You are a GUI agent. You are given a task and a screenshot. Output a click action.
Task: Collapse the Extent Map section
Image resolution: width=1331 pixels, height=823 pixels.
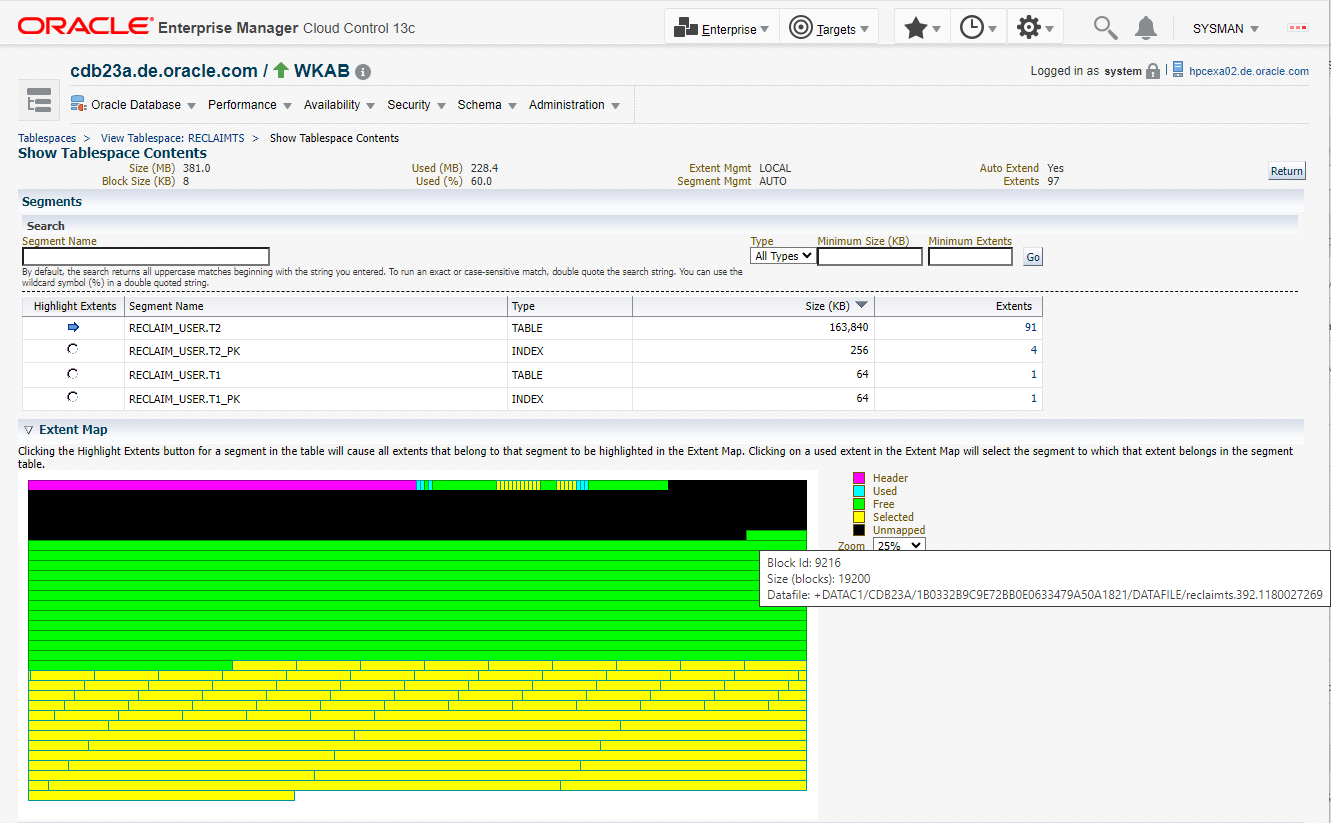point(28,430)
